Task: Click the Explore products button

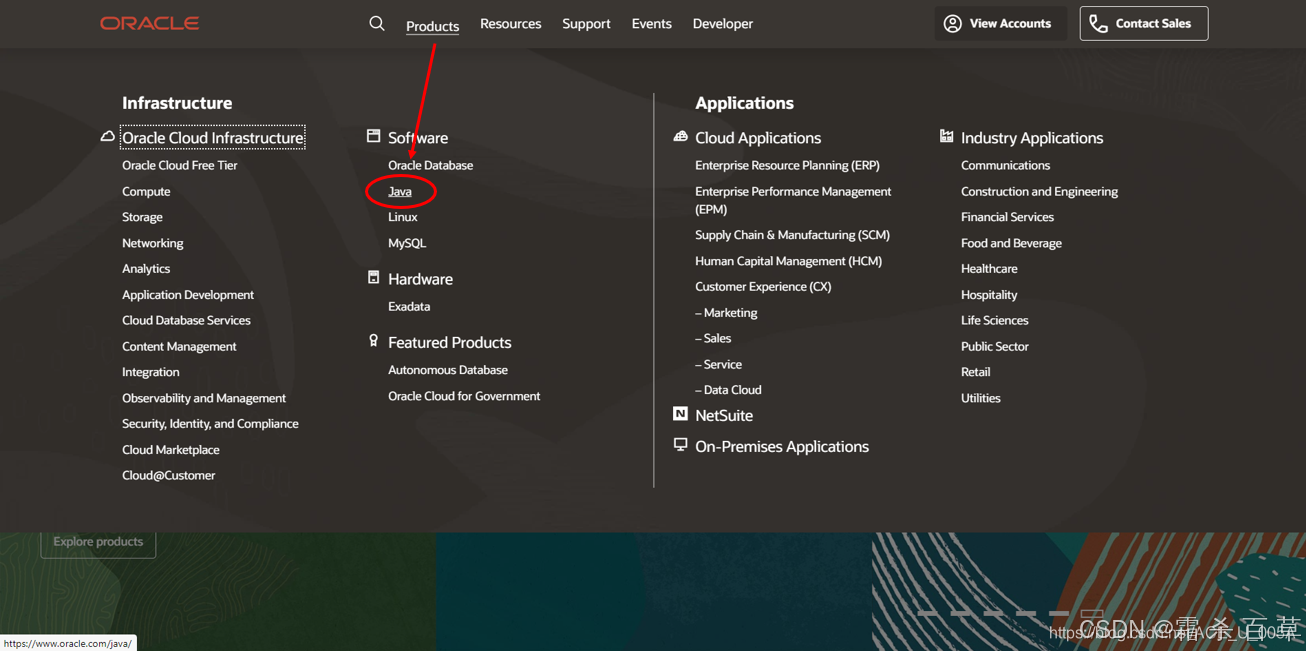Action: click(98, 542)
